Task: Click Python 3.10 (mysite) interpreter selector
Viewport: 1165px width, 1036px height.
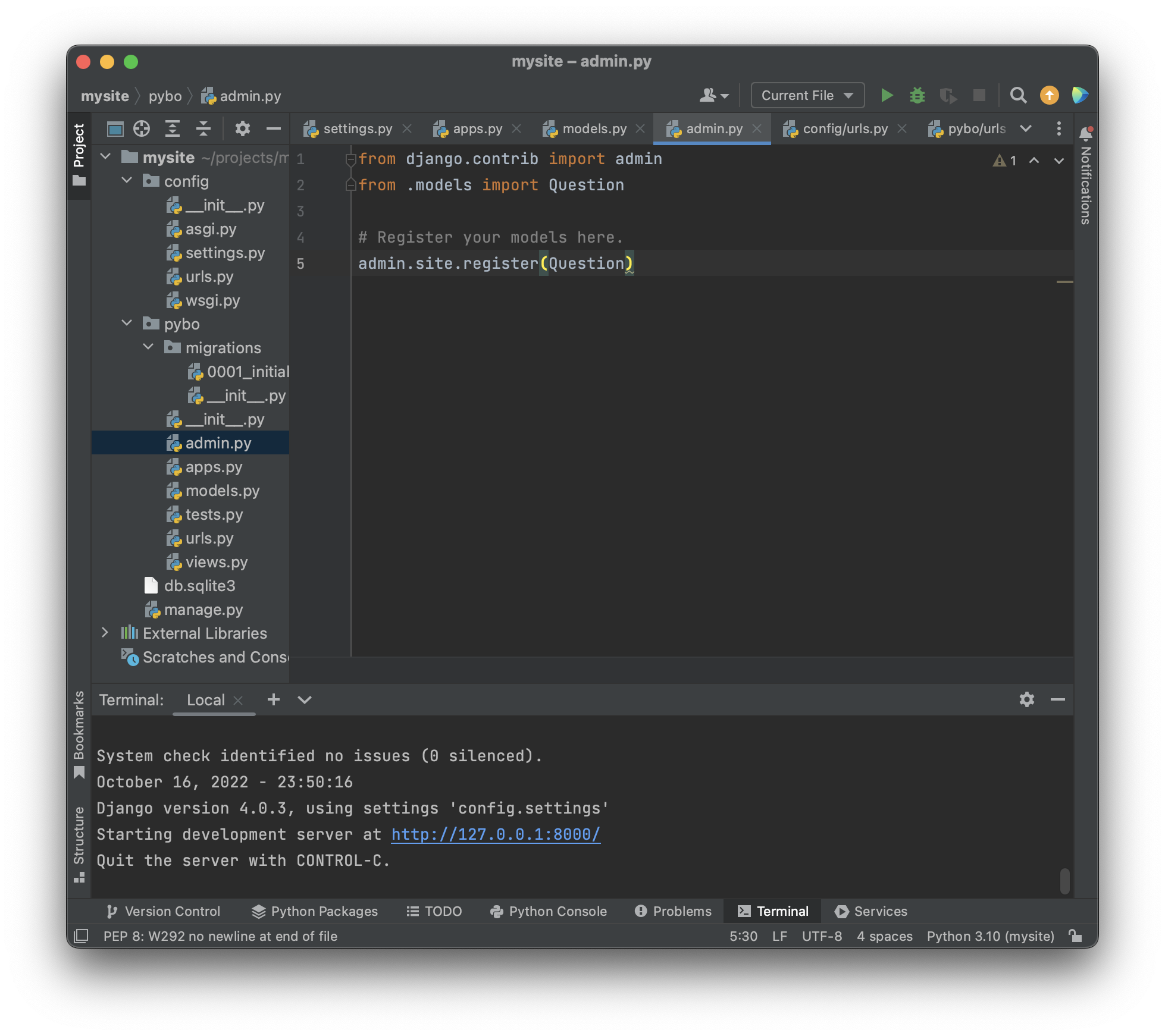Action: coord(990,936)
